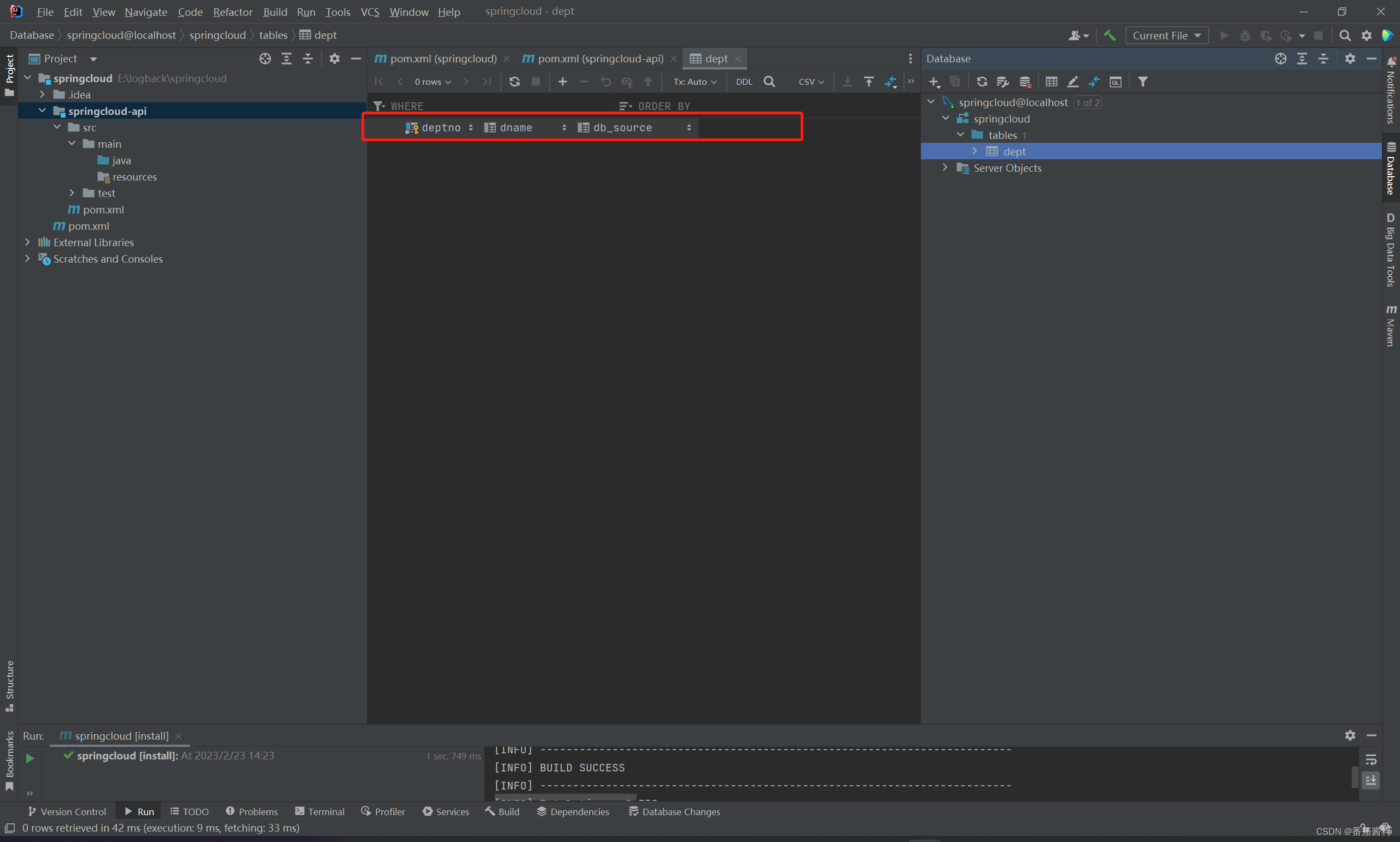Expand the Server Objects tree node
Viewport: 1400px width, 842px height.
coord(945,168)
